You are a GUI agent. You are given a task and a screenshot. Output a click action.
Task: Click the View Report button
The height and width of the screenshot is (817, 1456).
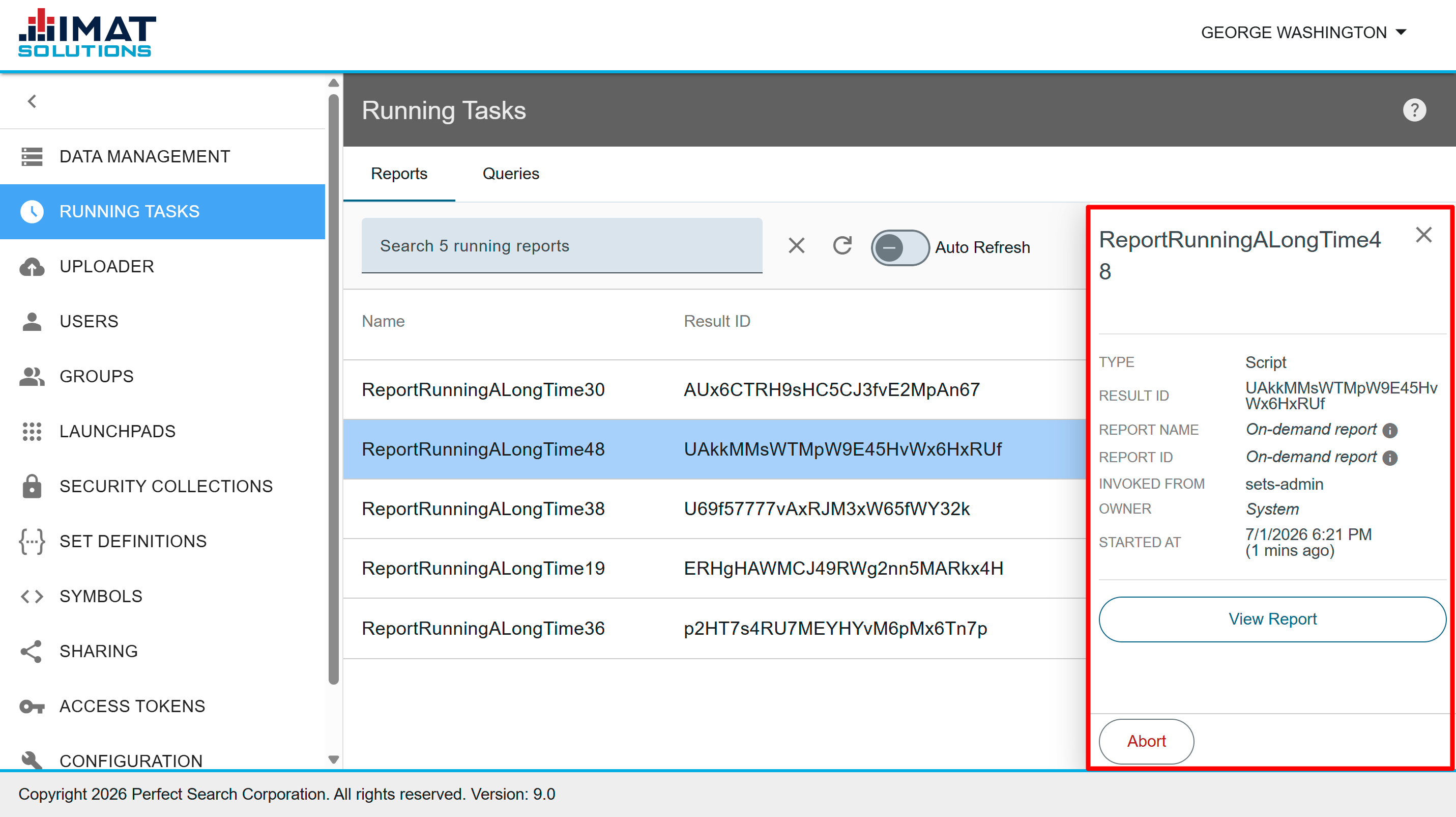pyautogui.click(x=1272, y=619)
